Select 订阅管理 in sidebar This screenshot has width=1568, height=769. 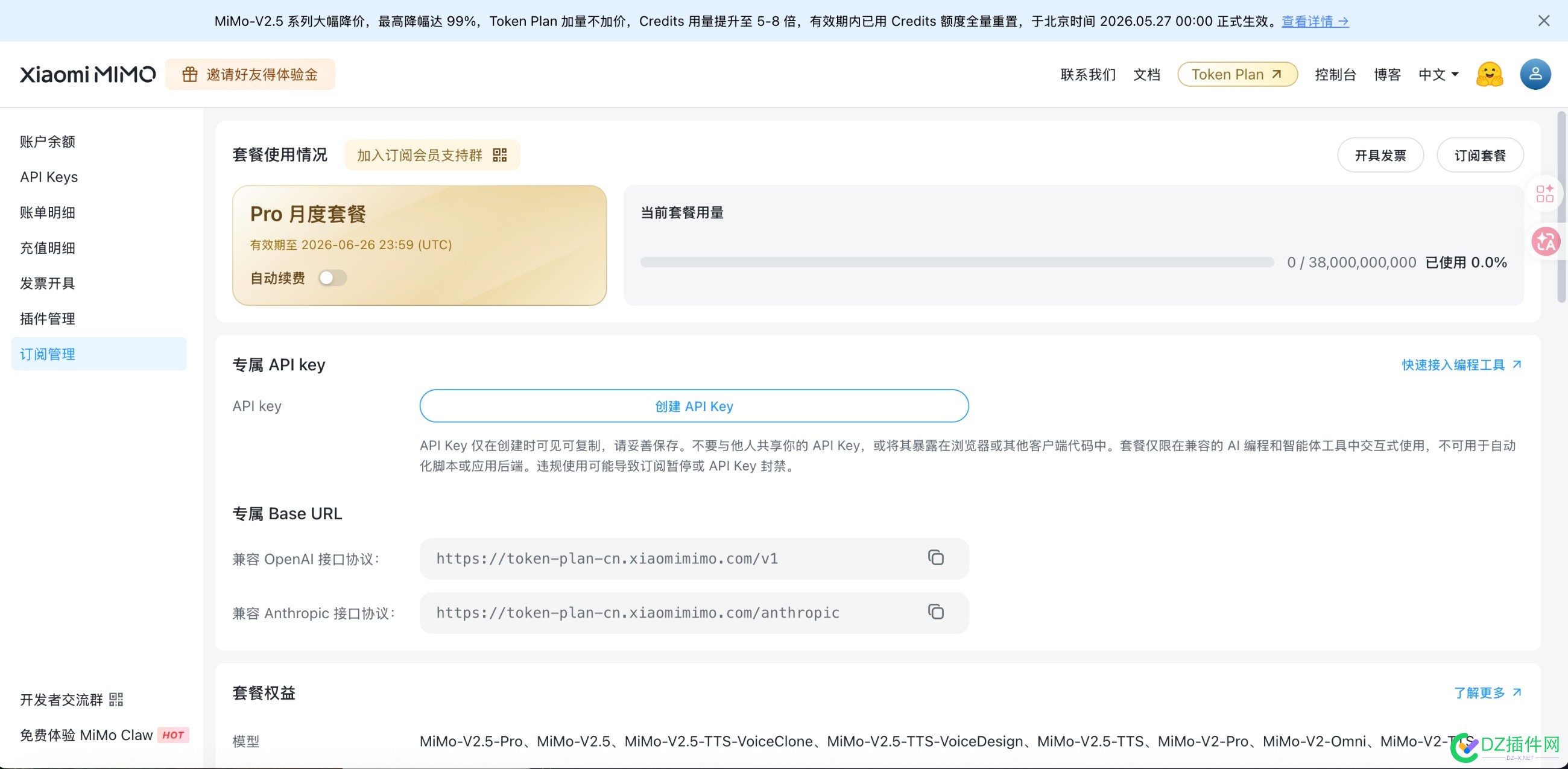click(99, 354)
